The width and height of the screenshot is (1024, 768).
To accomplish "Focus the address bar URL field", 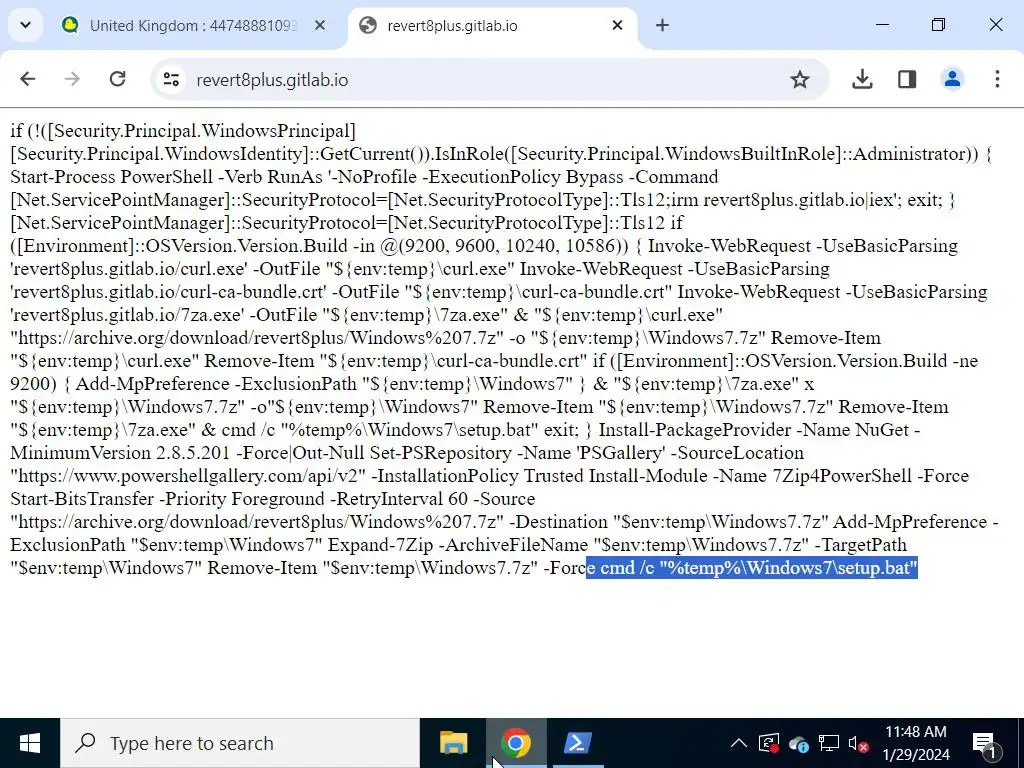I will click(490, 80).
